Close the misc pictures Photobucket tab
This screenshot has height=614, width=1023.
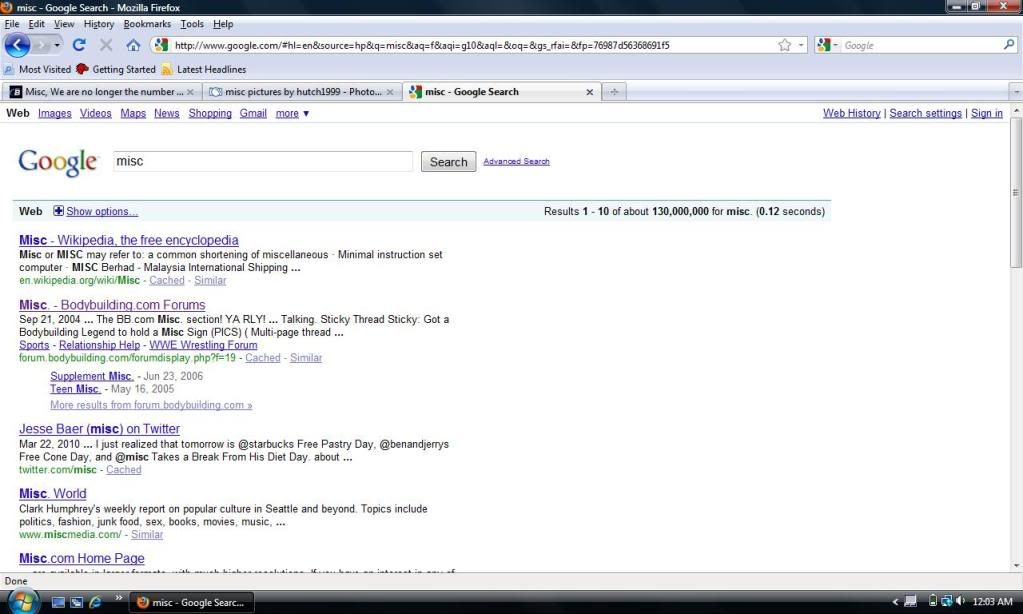[390, 92]
